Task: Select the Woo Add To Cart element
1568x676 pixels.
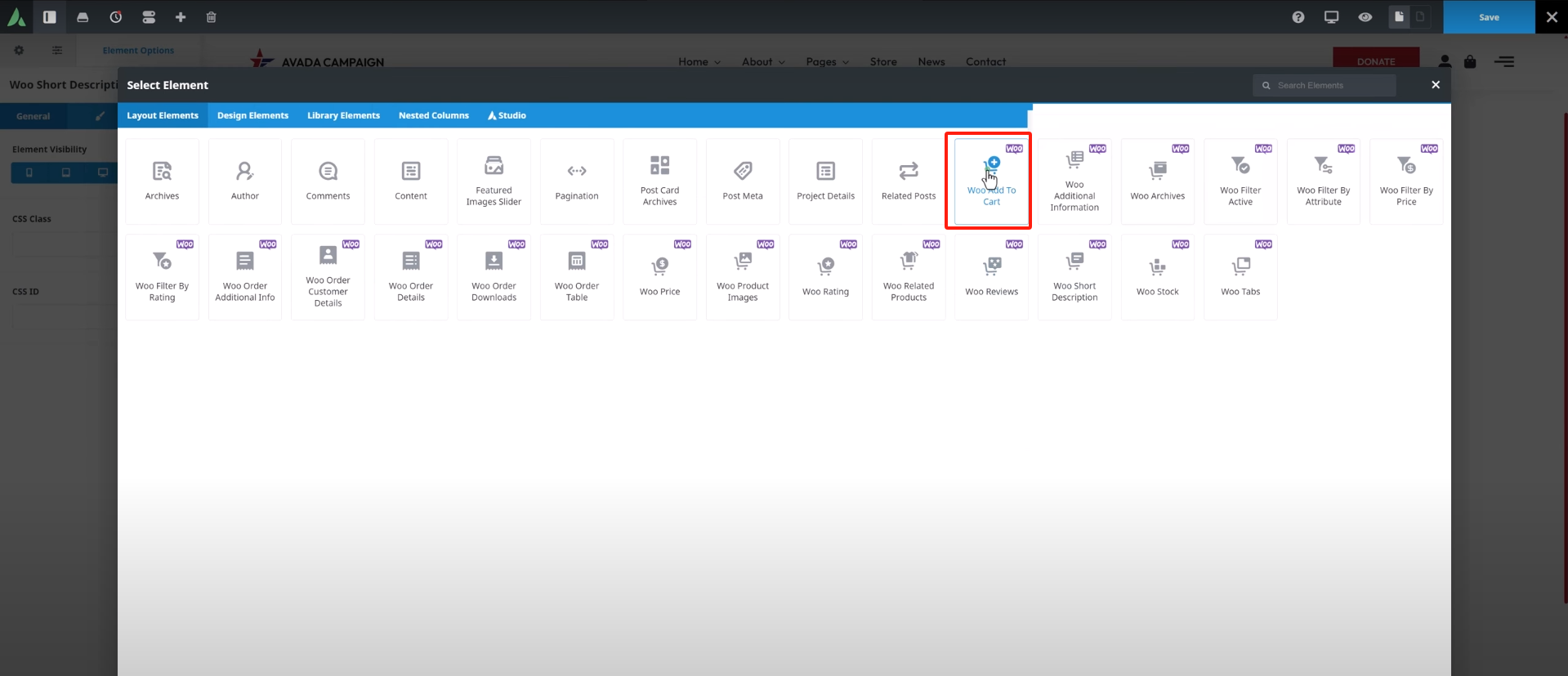Action: 990,181
